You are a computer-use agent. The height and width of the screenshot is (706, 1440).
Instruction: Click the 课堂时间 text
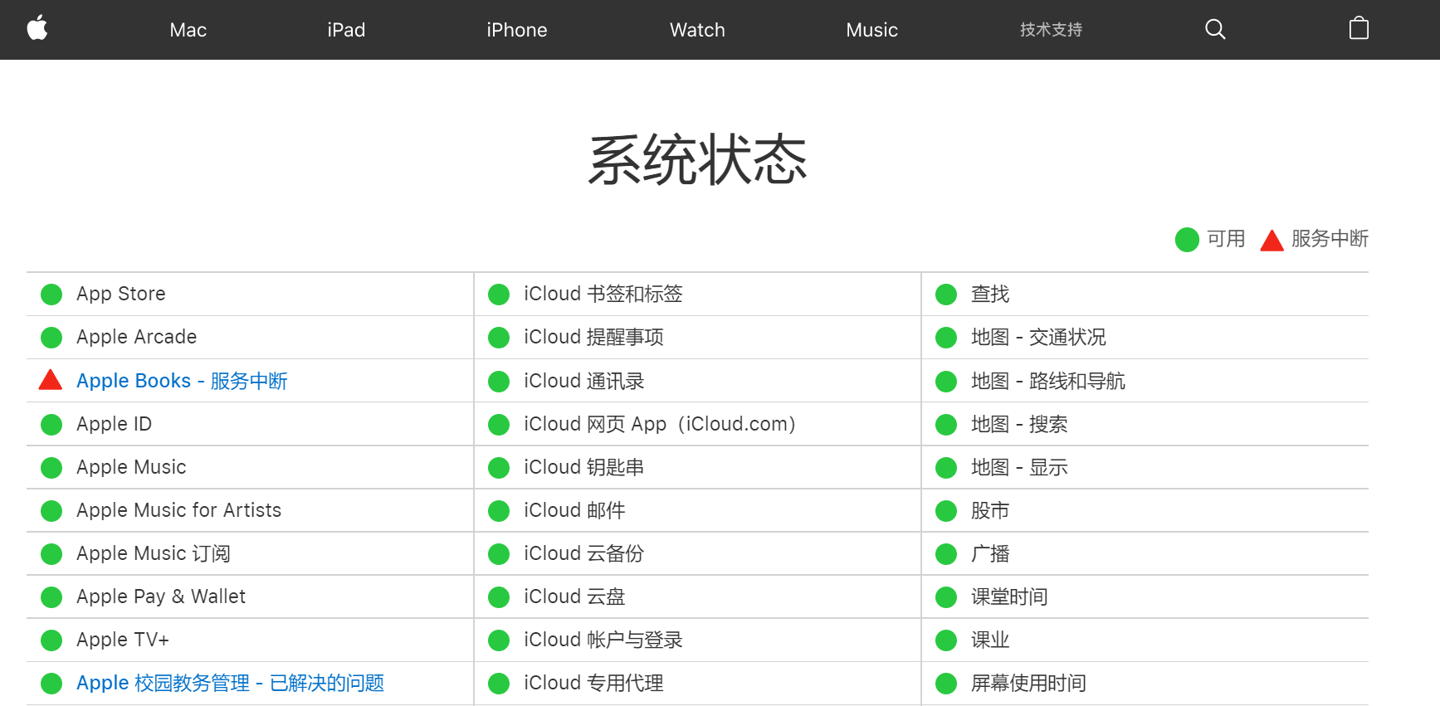(1009, 597)
